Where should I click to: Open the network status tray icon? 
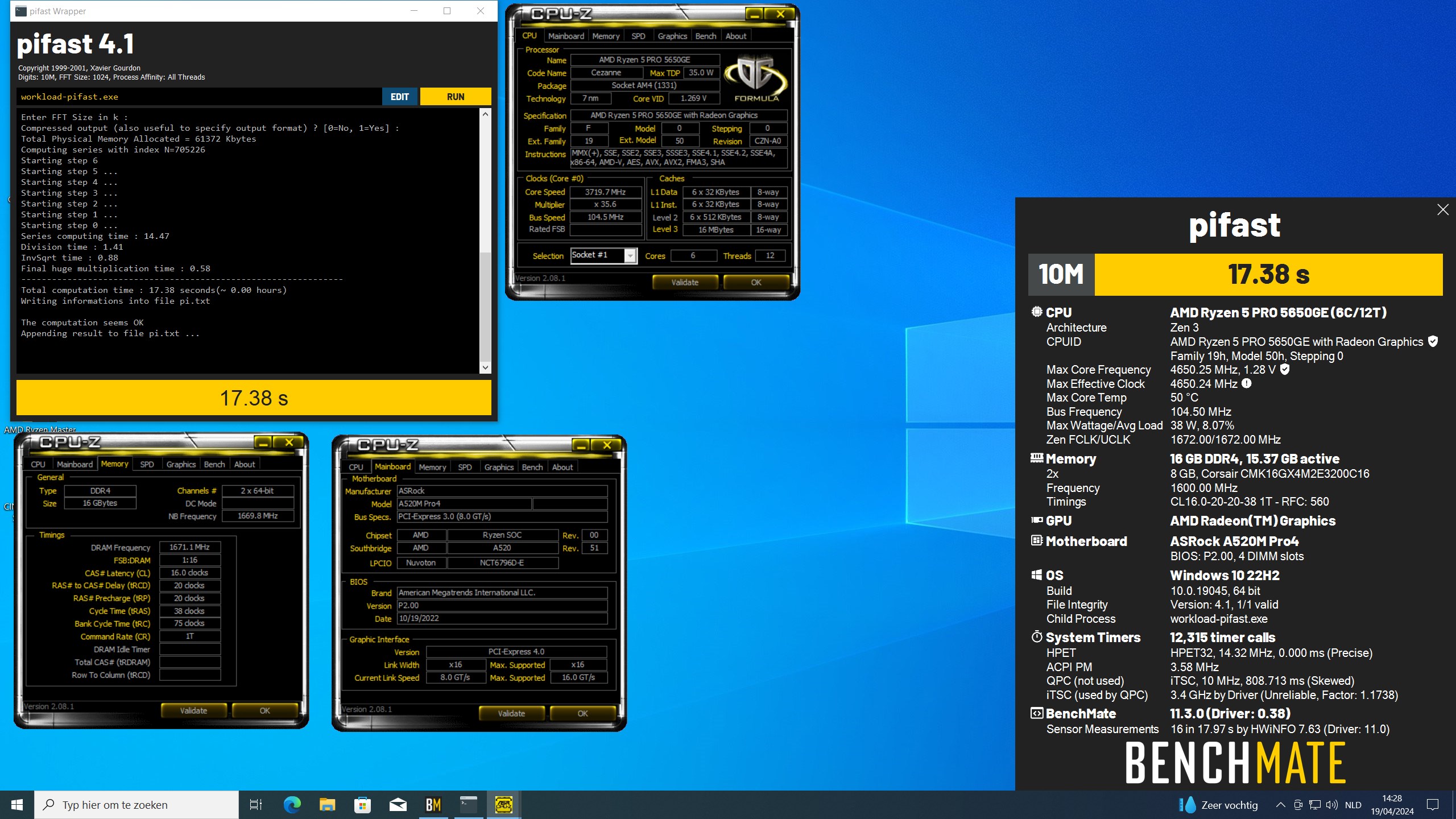click(x=1315, y=805)
